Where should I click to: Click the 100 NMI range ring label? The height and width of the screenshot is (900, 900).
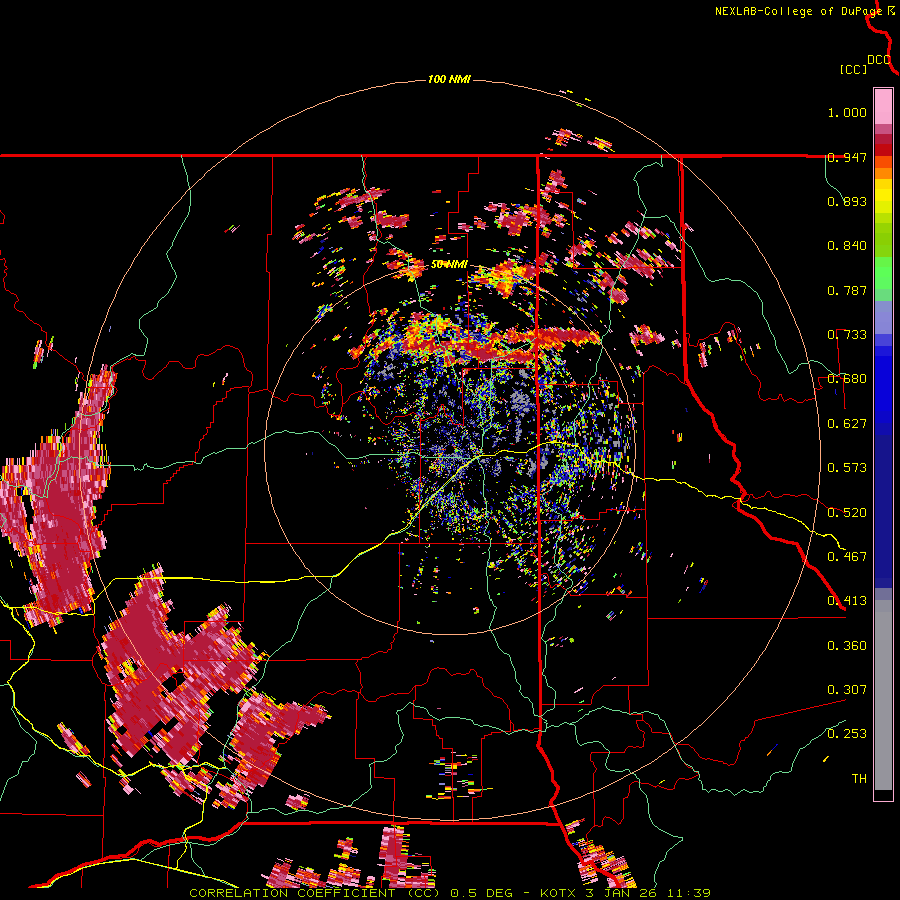pos(449,79)
